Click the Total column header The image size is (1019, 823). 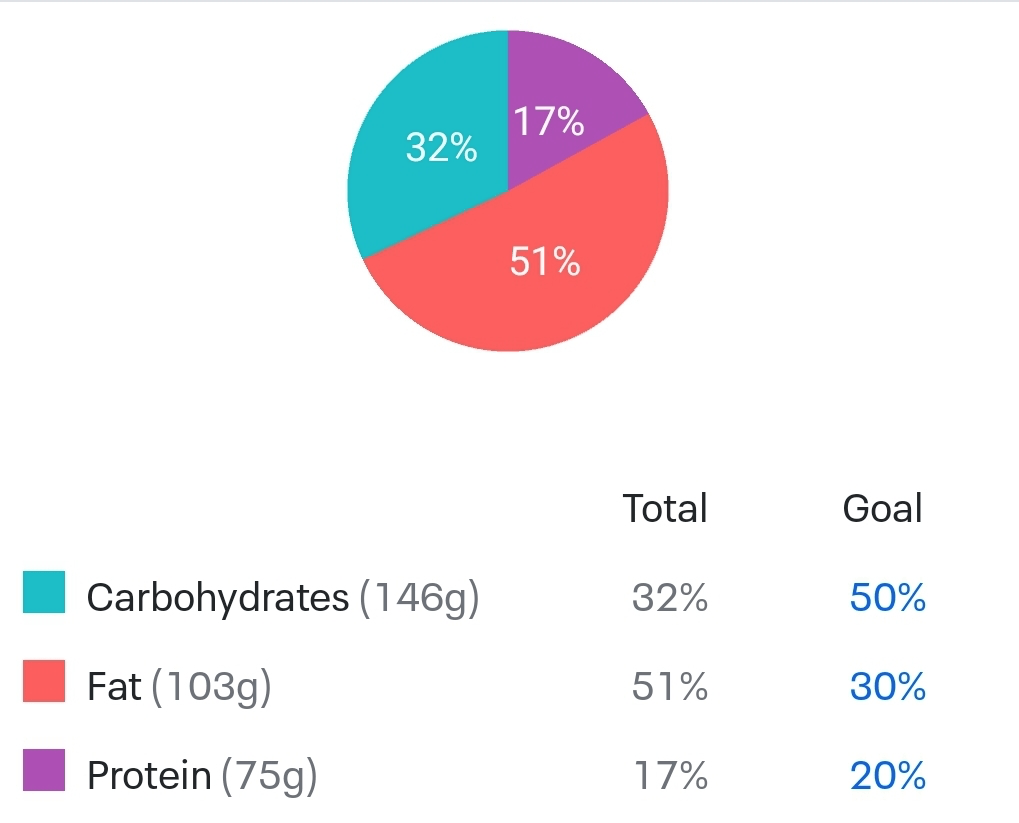[665, 508]
